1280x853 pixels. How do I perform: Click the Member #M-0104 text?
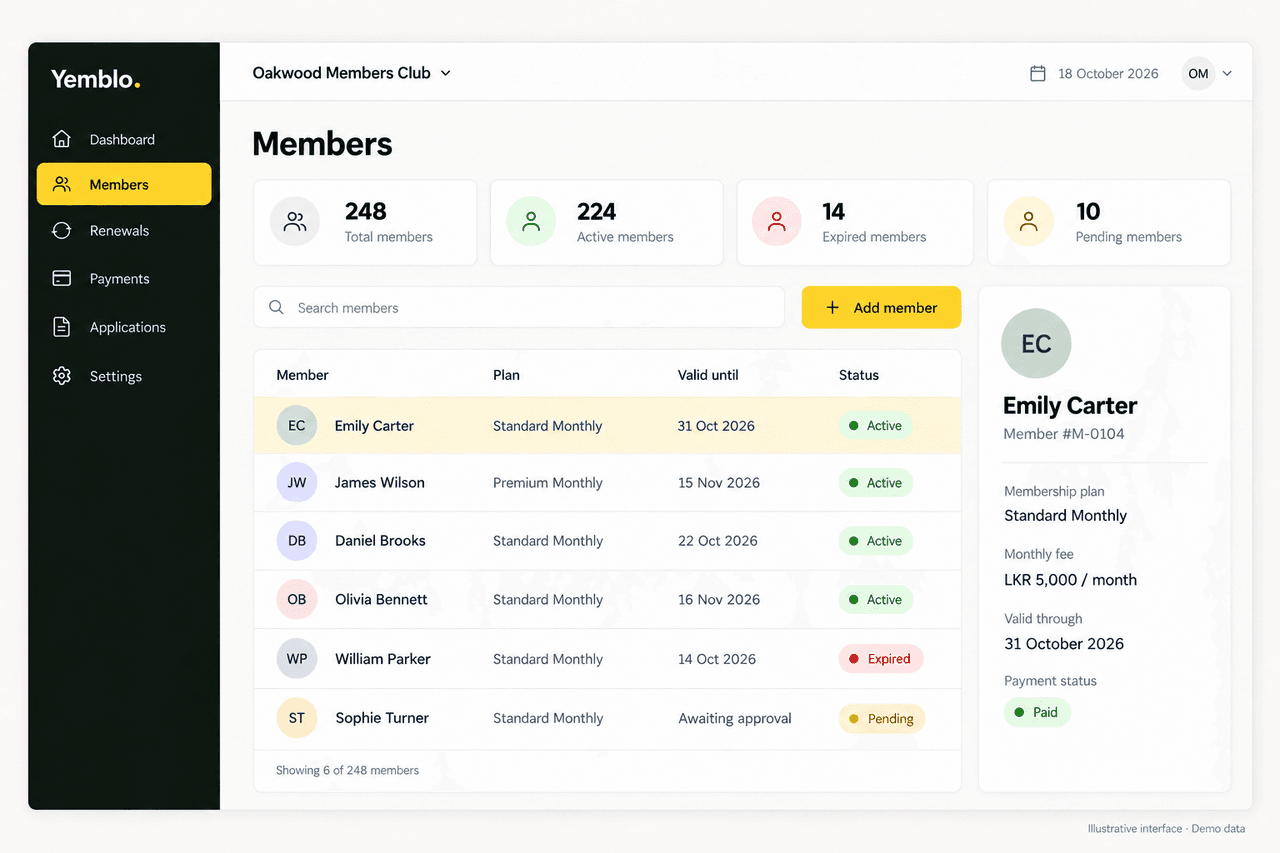[1064, 434]
